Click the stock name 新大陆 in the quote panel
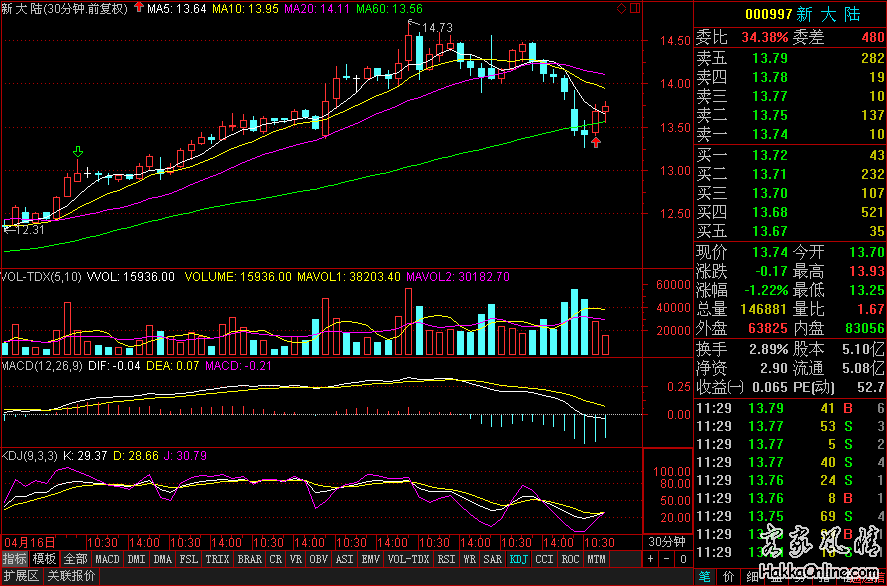887x586 pixels. pos(828,15)
